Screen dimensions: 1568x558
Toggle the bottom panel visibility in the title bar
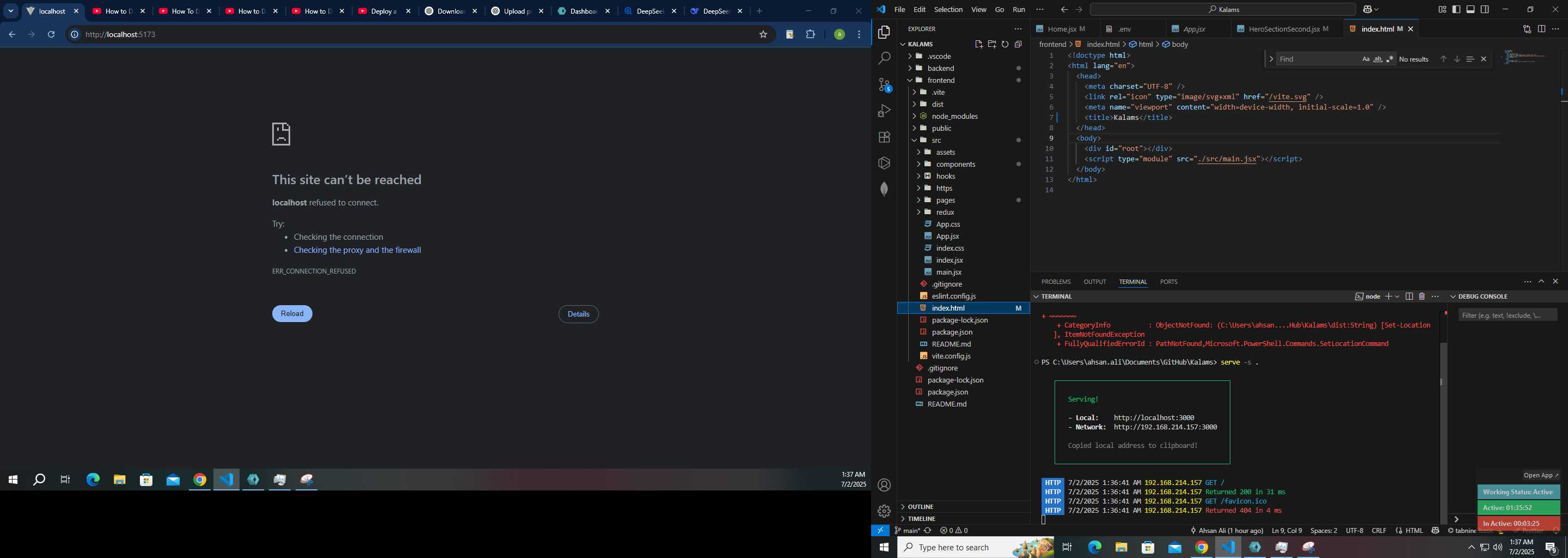pos(1471,10)
